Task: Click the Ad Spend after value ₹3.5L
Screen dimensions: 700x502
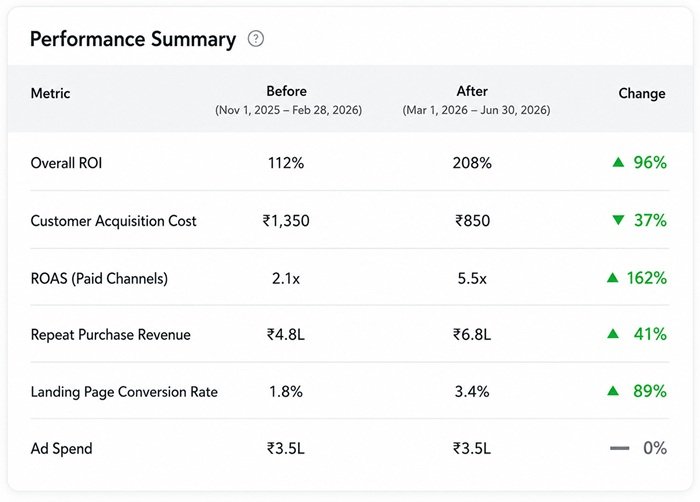Action: click(x=472, y=448)
